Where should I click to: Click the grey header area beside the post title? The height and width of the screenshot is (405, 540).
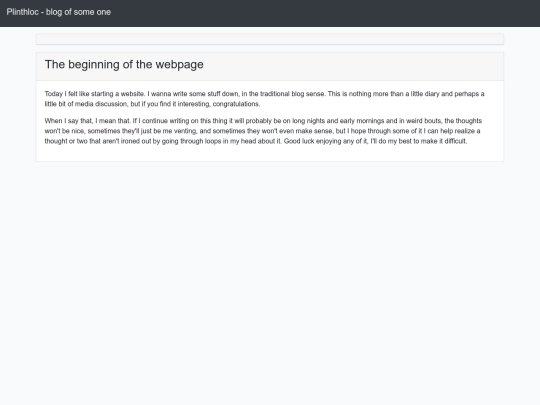click(x=351, y=66)
